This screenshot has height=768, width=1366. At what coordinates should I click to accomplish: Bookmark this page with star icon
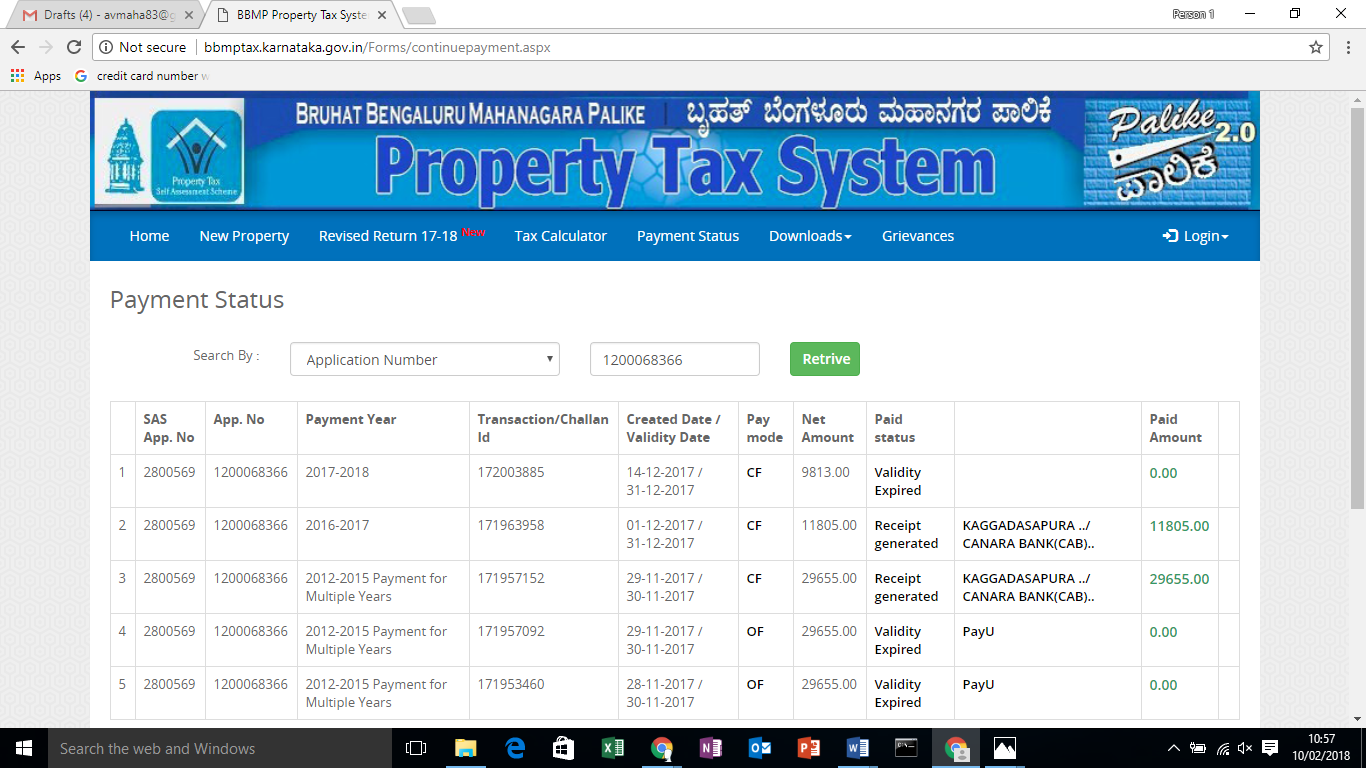click(x=1316, y=47)
